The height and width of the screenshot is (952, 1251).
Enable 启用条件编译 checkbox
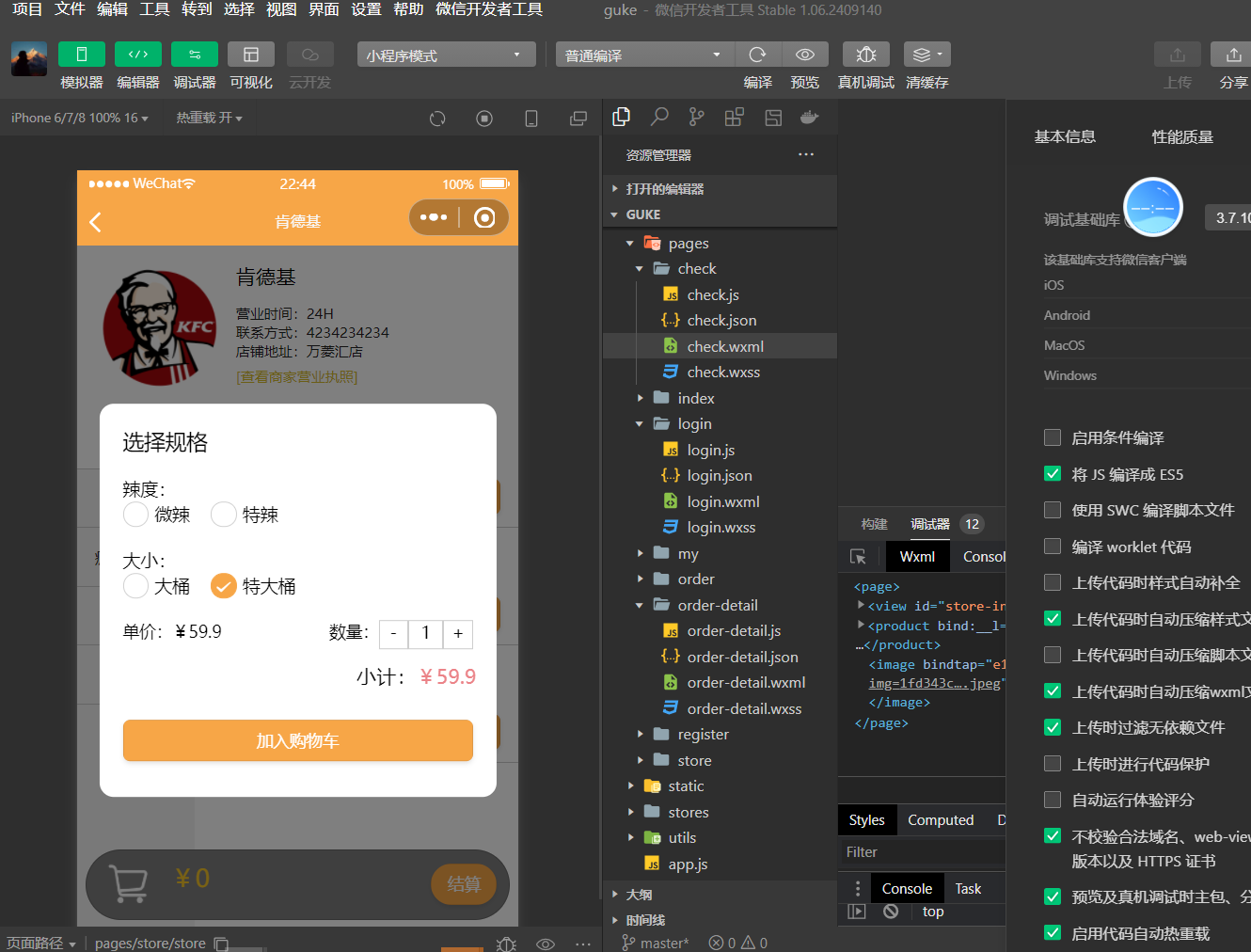(1053, 437)
